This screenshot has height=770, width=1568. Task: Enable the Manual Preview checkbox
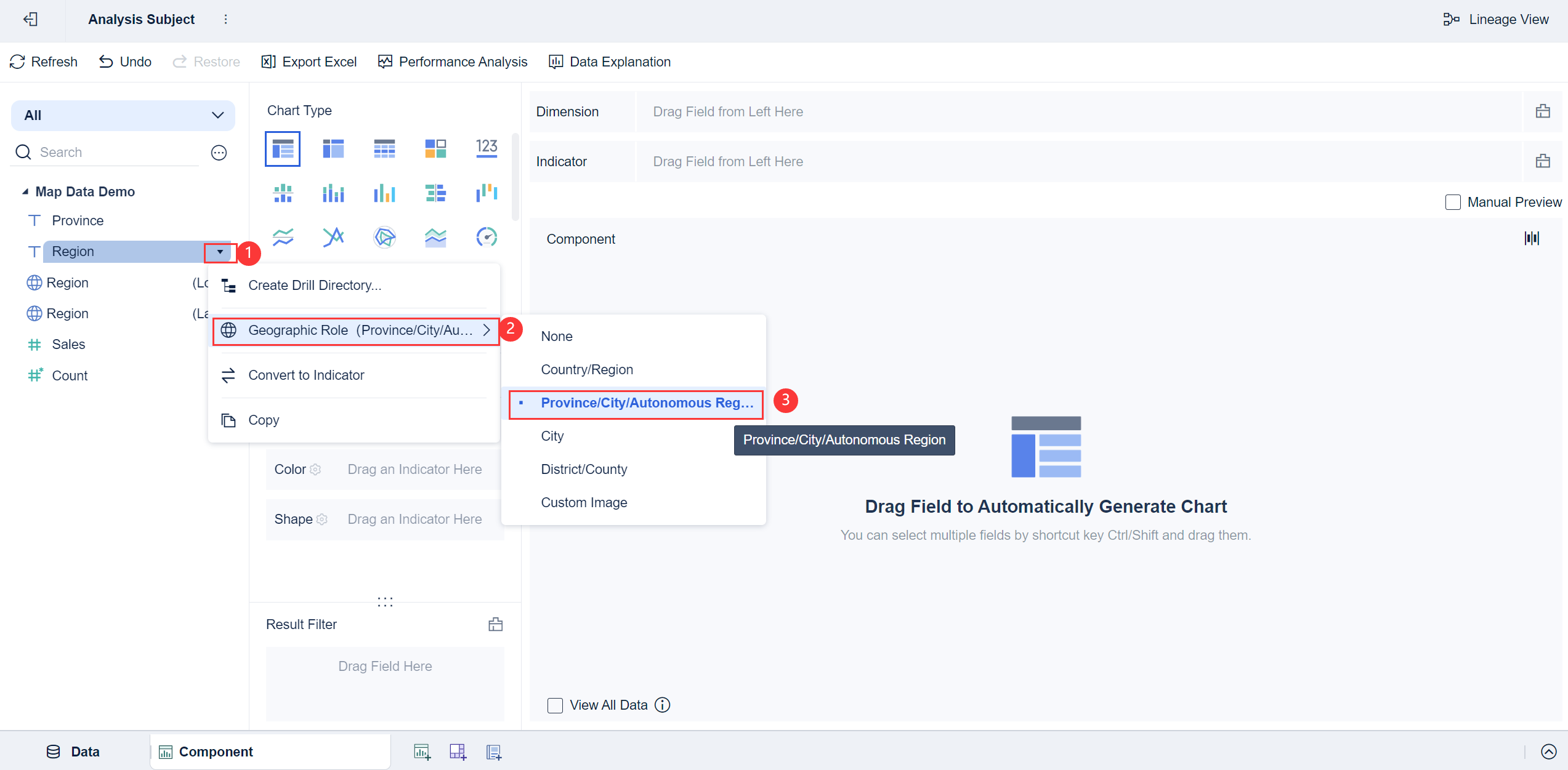(x=1453, y=202)
